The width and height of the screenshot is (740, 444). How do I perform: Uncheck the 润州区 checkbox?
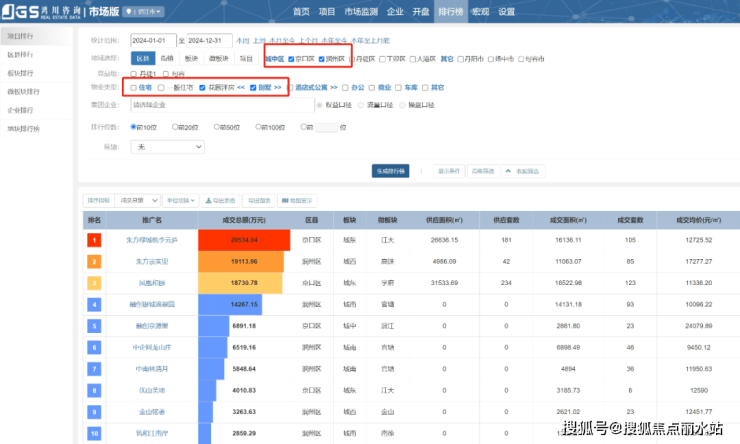(x=321, y=59)
